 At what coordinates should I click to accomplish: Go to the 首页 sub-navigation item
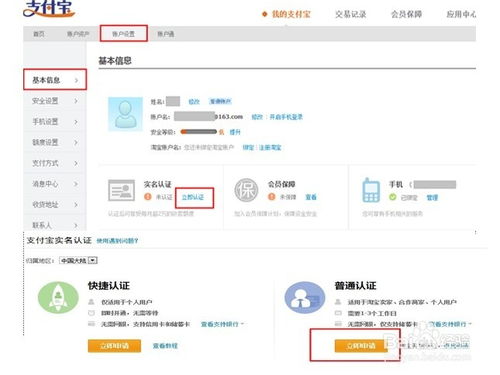point(39,34)
